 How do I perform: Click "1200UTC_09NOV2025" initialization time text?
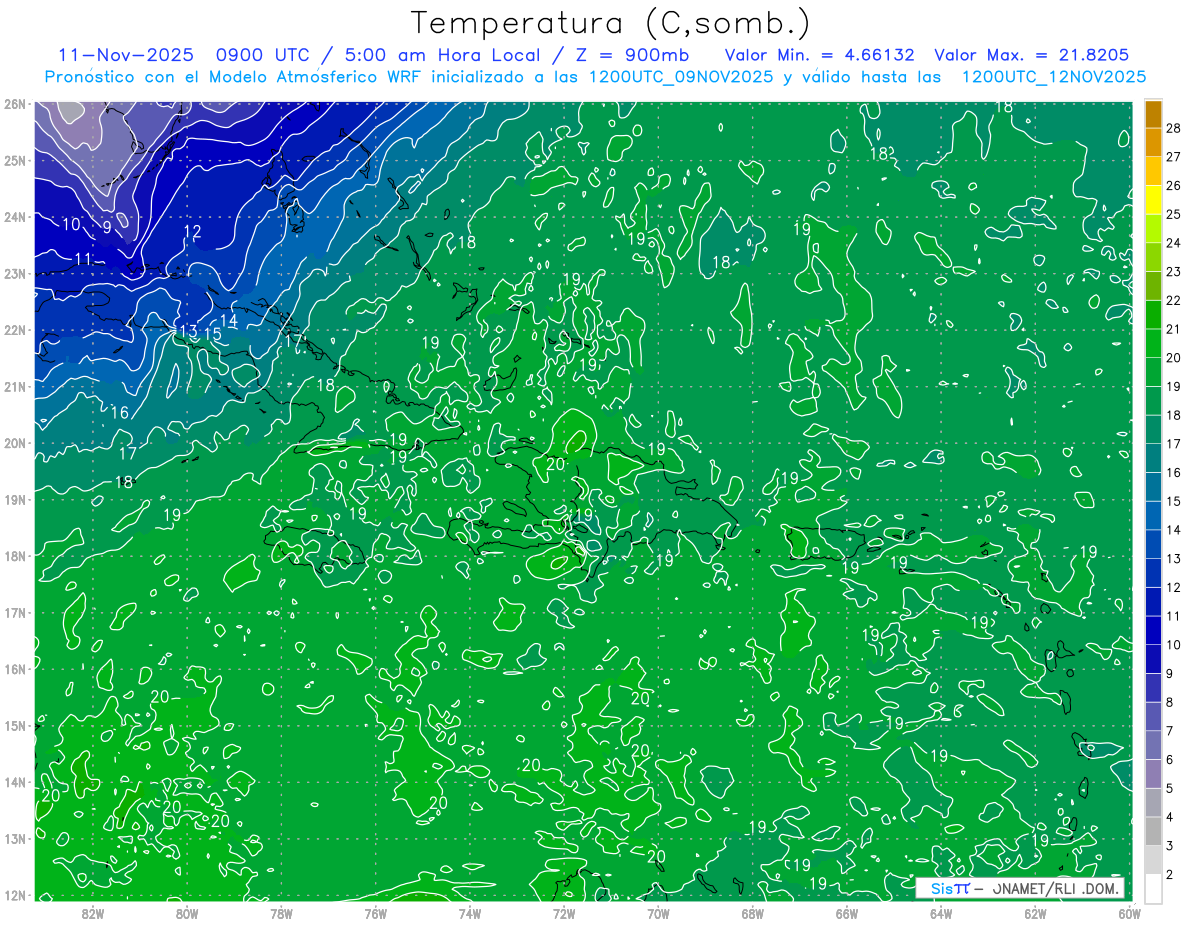click(681, 77)
